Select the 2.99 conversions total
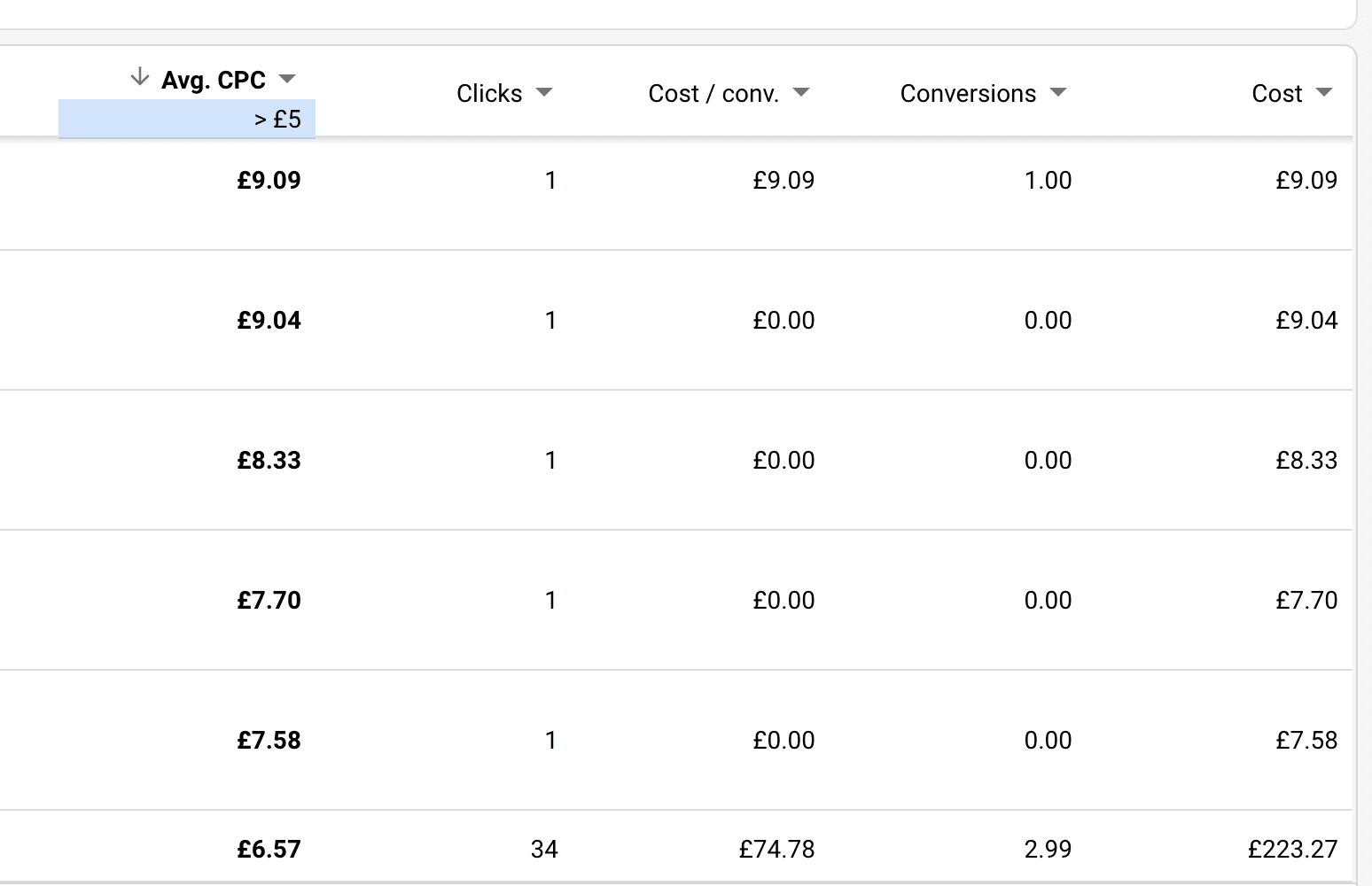The image size is (1372, 886). click(x=1048, y=849)
